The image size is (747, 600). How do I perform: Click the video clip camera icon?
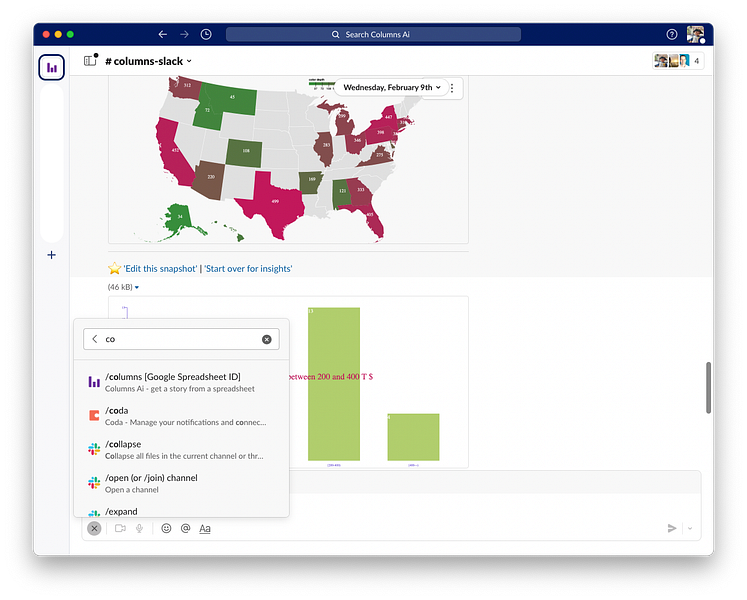tap(120, 528)
